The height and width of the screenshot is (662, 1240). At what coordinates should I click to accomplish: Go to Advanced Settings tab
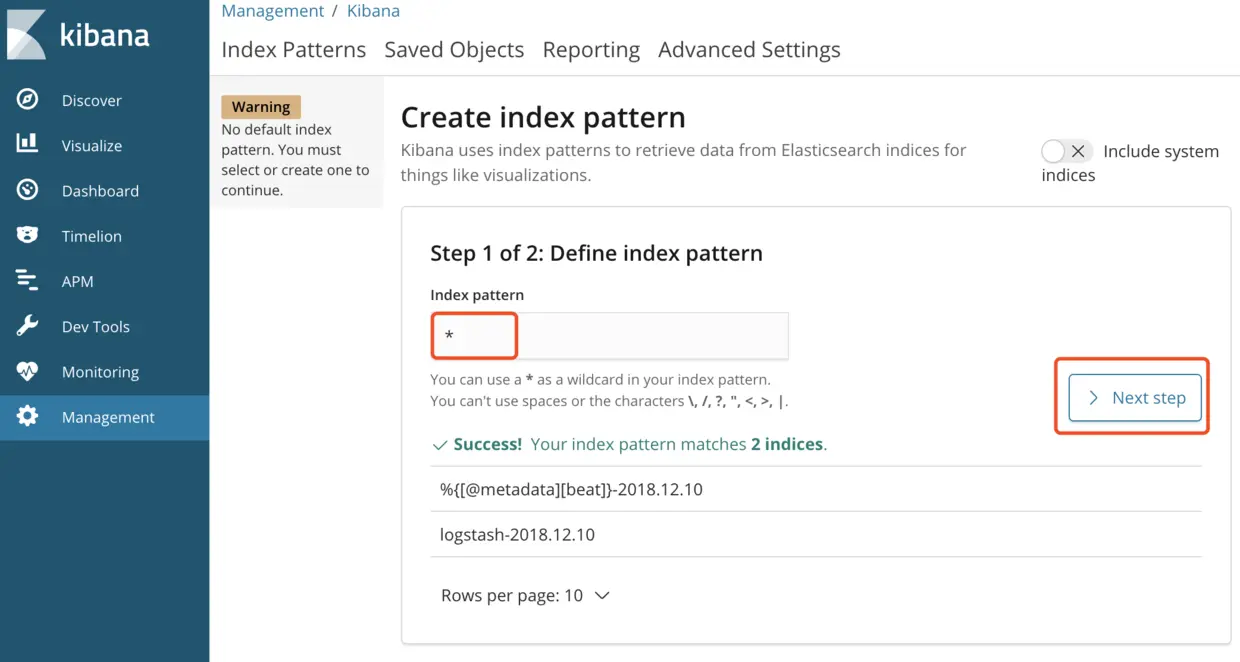point(749,50)
